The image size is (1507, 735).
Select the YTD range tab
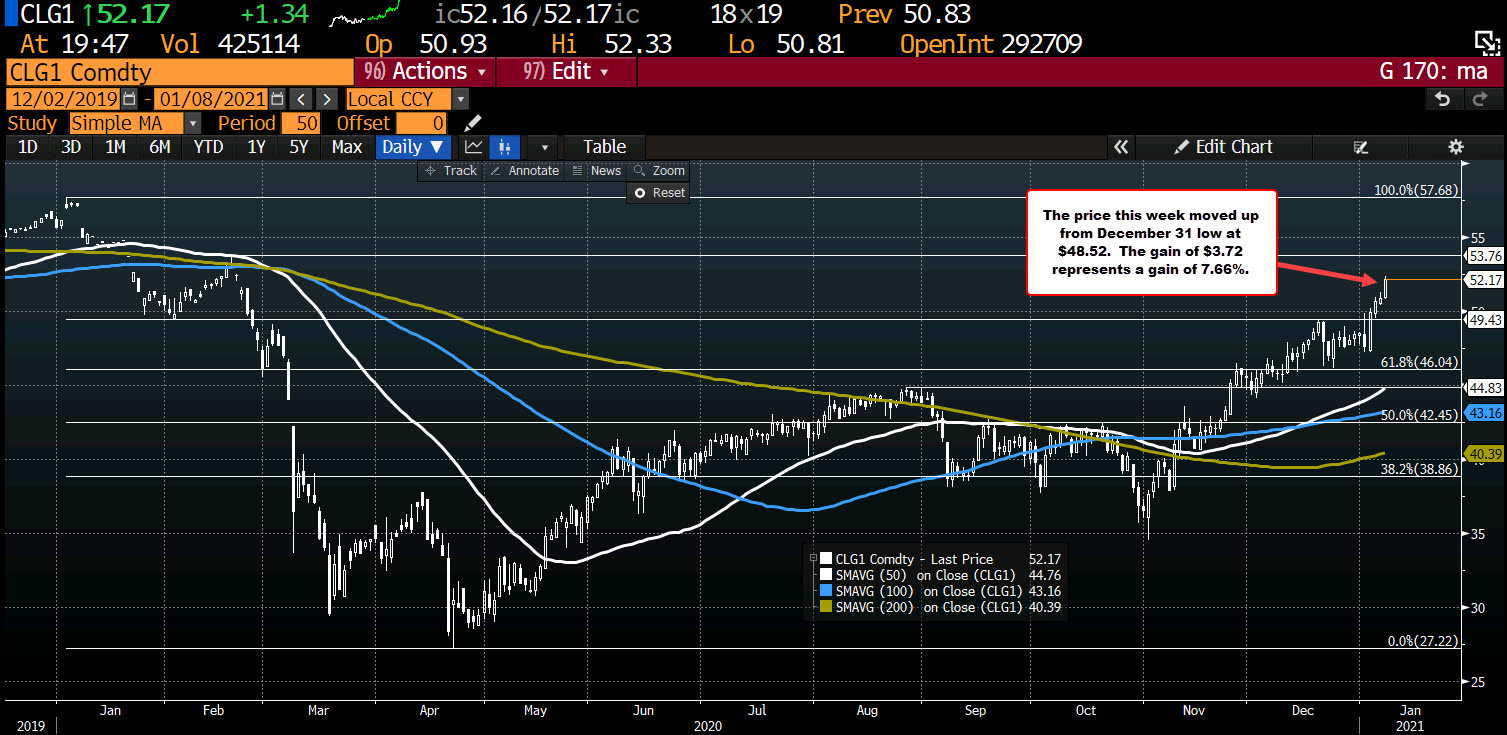(208, 147)
